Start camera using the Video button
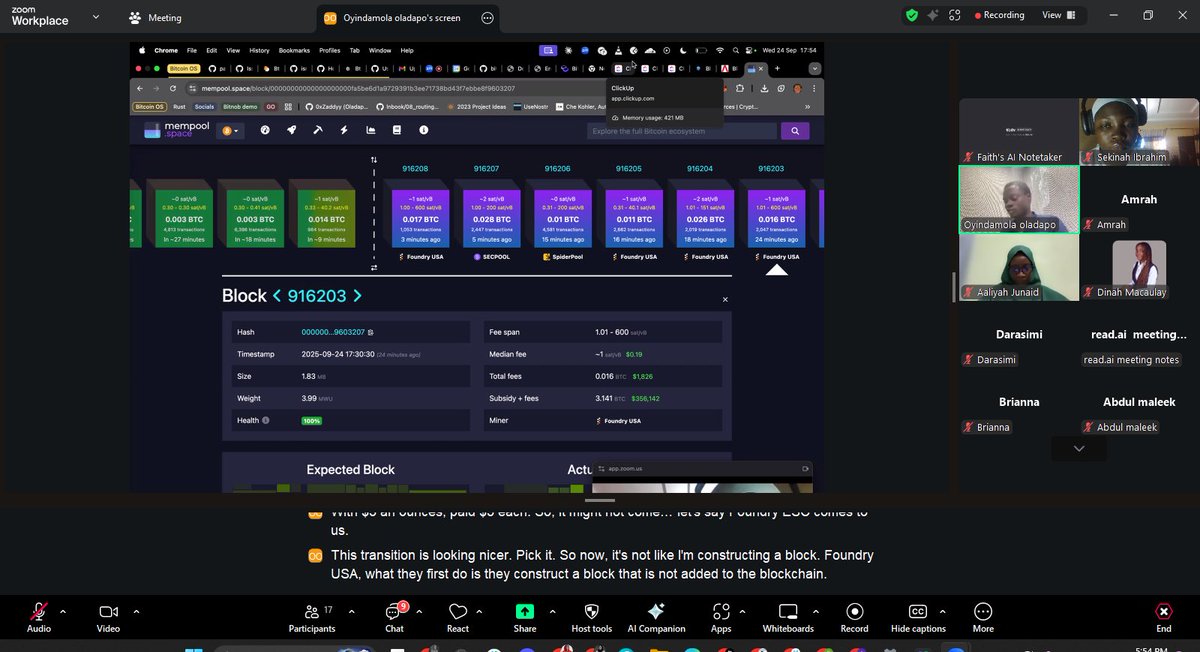 point(108,617)
